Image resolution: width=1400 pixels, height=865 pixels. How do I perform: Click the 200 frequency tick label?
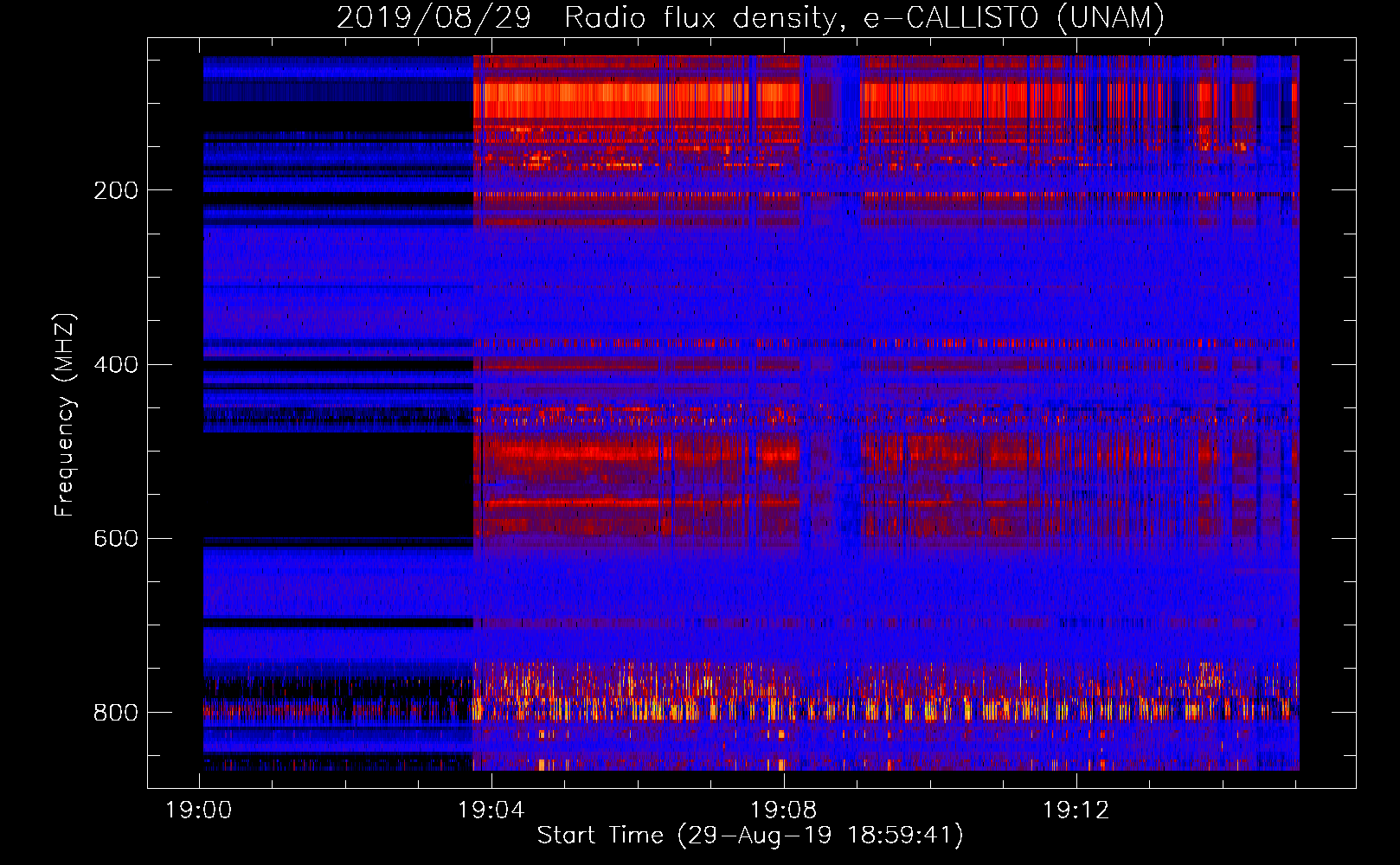(116, 190)
